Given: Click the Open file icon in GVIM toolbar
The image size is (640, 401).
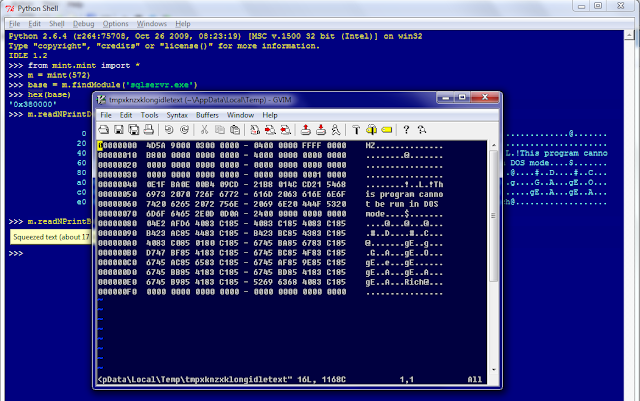Looking at the screenshot, I should click(x=104, y=130).
